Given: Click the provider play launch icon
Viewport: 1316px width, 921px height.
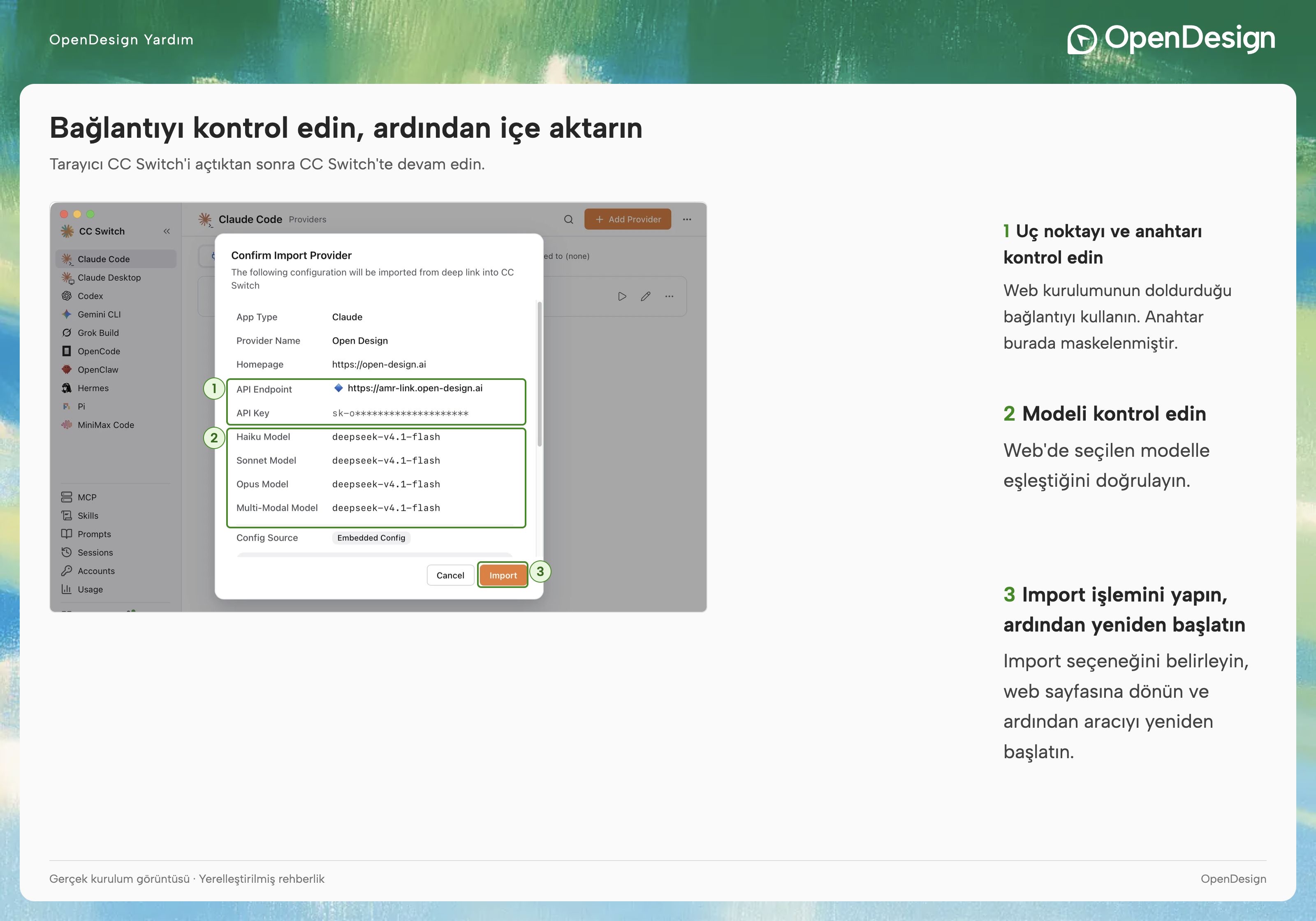Looking at the screenshot, I should pos(622,296).
